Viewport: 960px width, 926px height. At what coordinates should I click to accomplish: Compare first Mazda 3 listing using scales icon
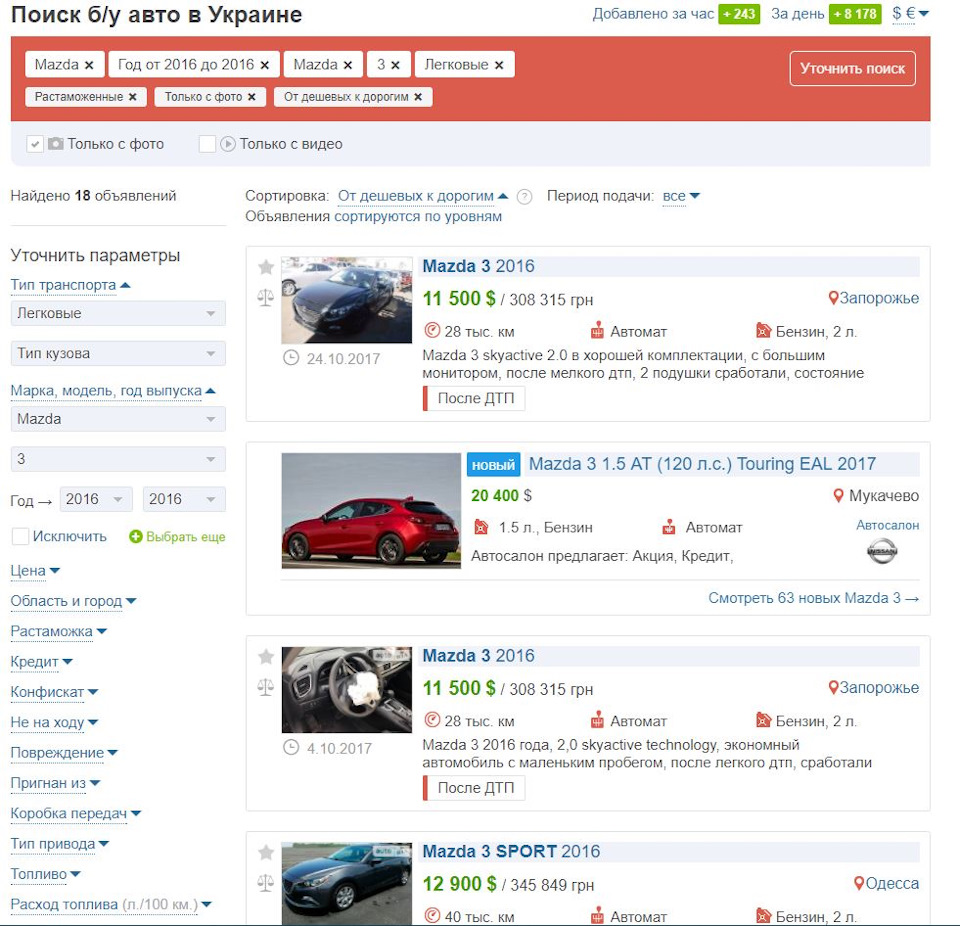(x=266, y=298)
